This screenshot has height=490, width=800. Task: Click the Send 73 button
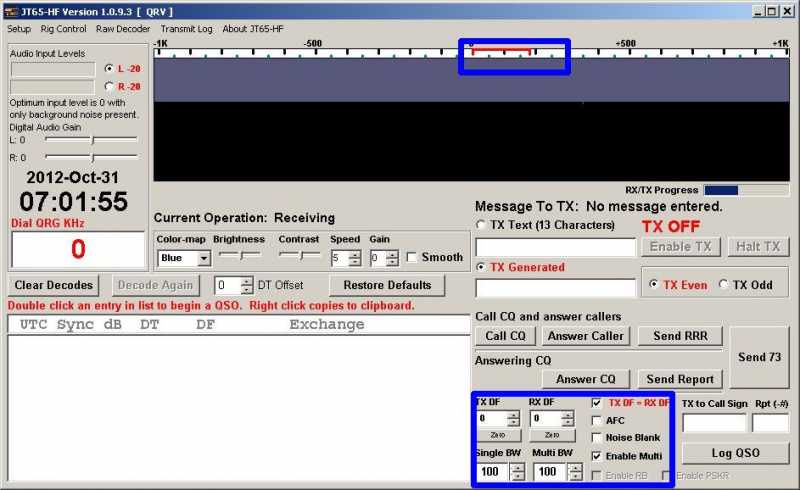[759, 357]
